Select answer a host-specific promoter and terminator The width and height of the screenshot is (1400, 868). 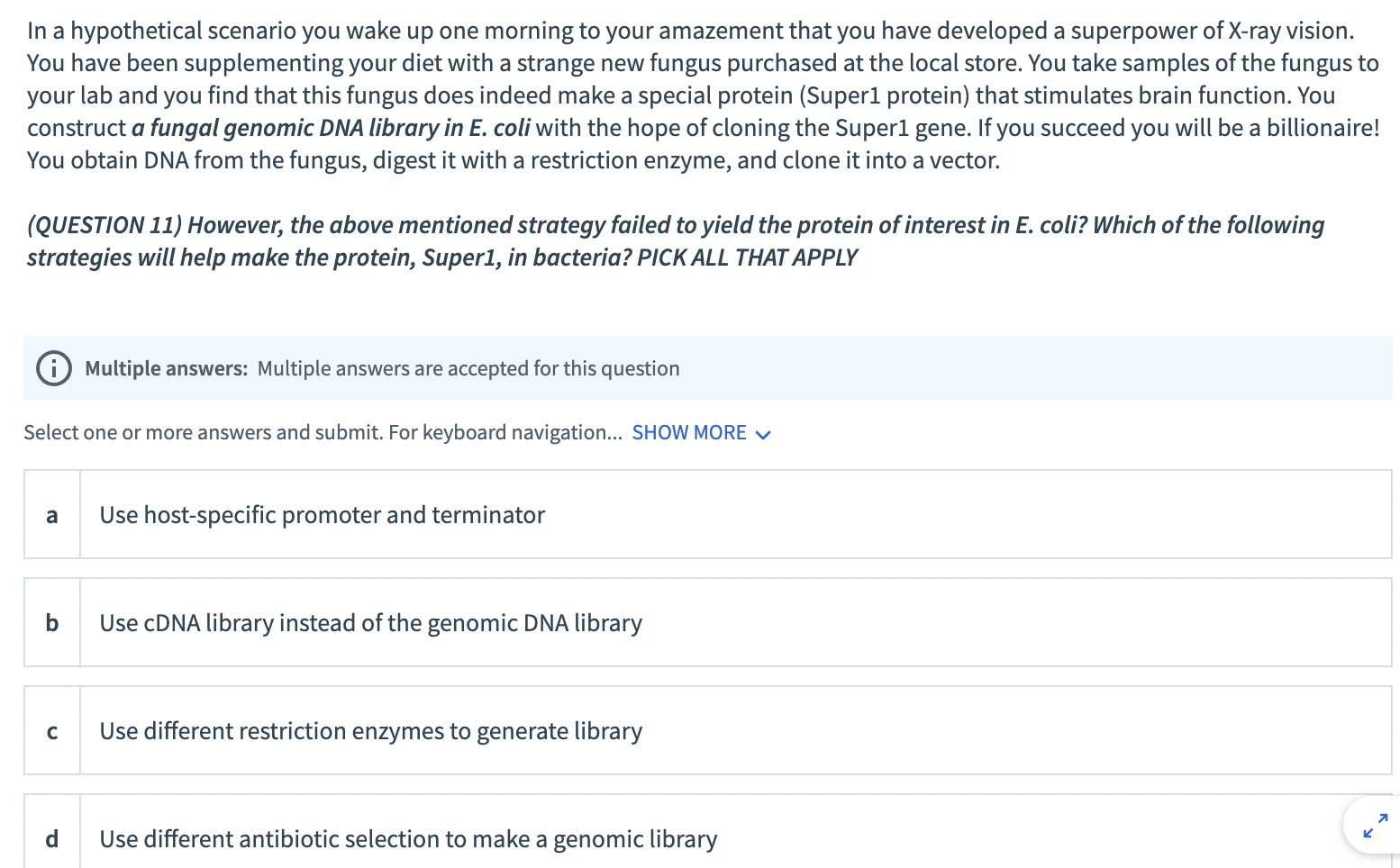click(323, 515)
